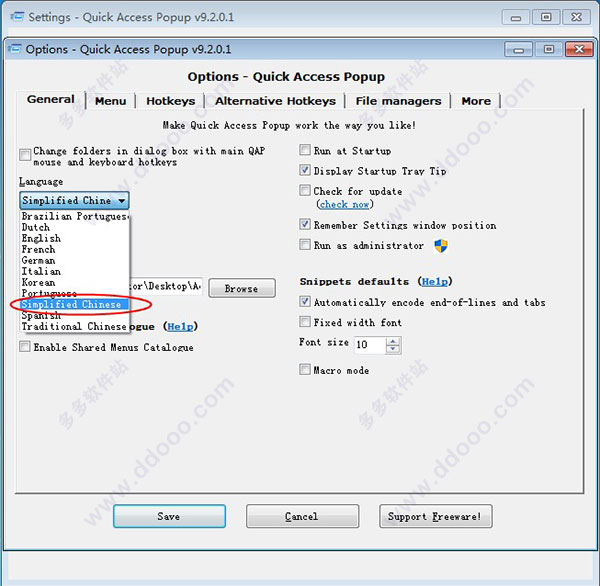Switch to the Hotkeys tab
600x586 pixels.
171,101
